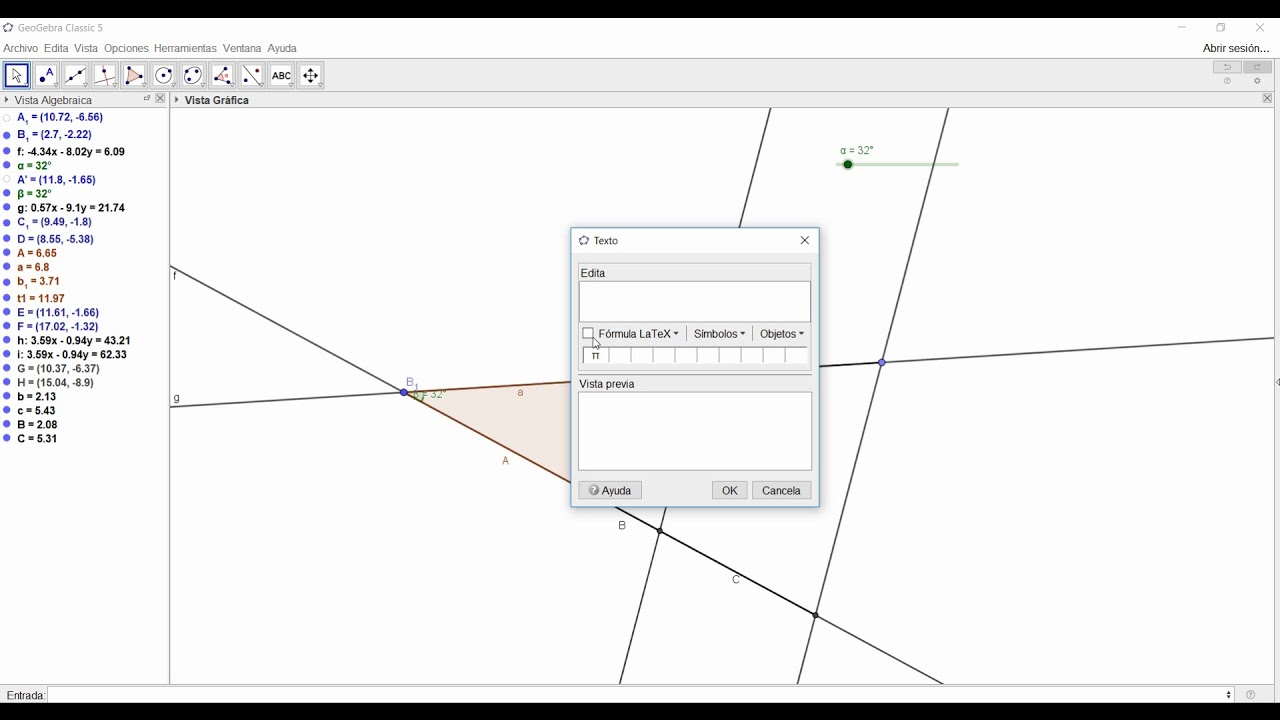This screenshot has width=1280, height=720.
Task: Close the Vista Algebraica panel
Action: click(x=160, y=99)
